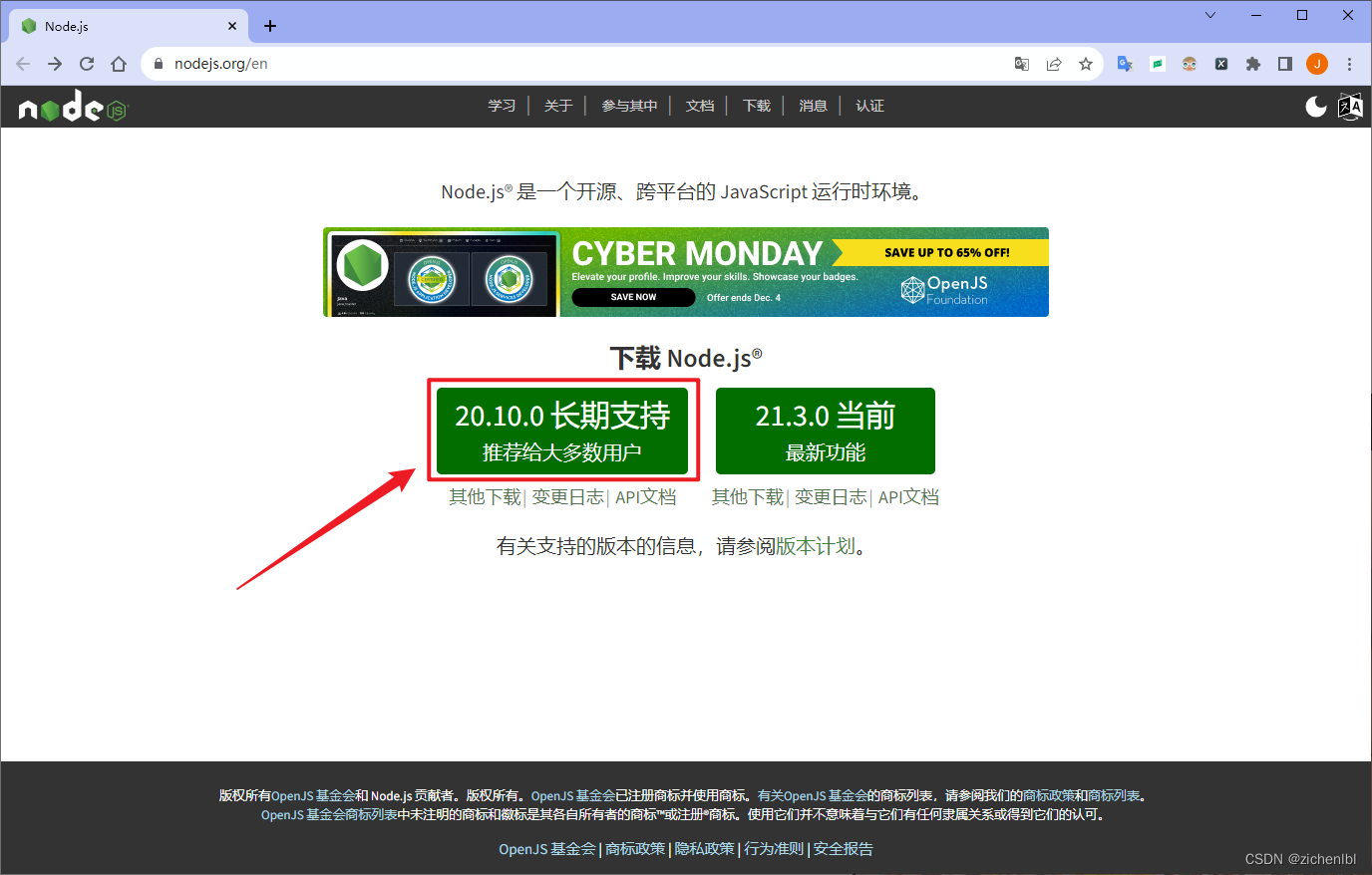Click the Tampermonkey-style face extension icon

point(1190,64)
